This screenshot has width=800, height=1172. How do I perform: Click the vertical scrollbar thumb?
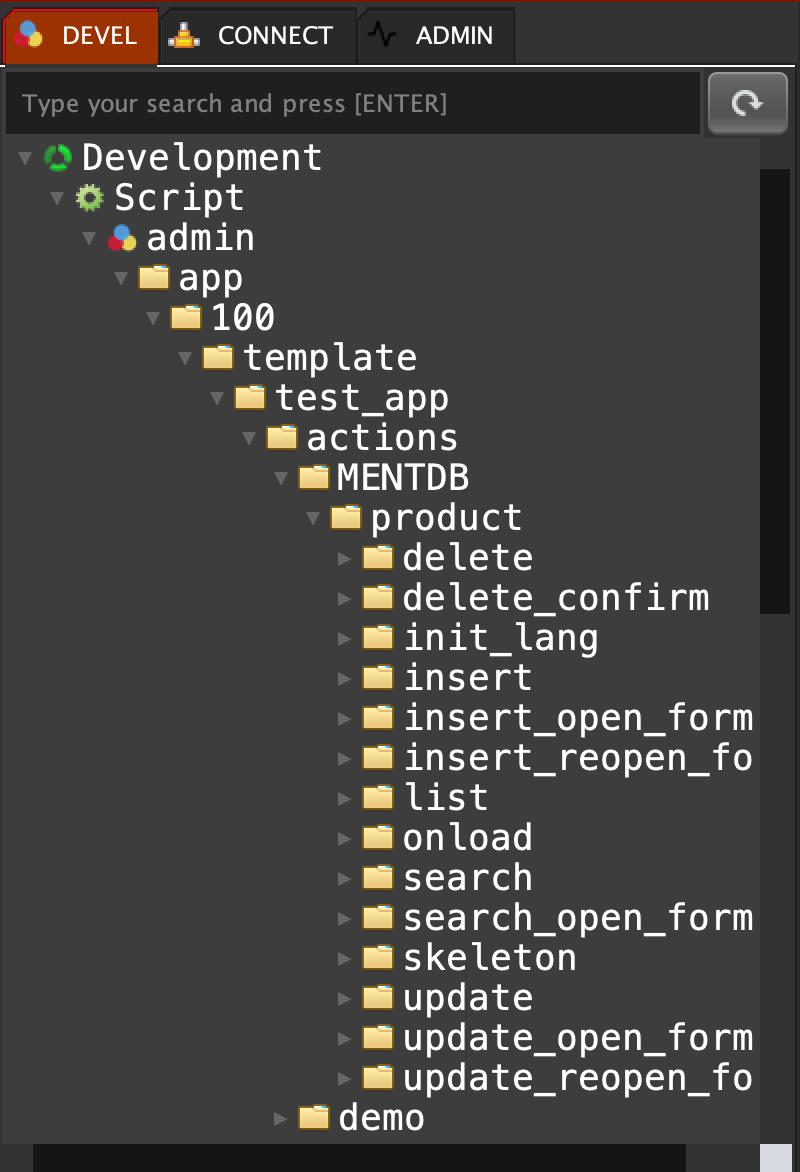(x=774, y=390)
